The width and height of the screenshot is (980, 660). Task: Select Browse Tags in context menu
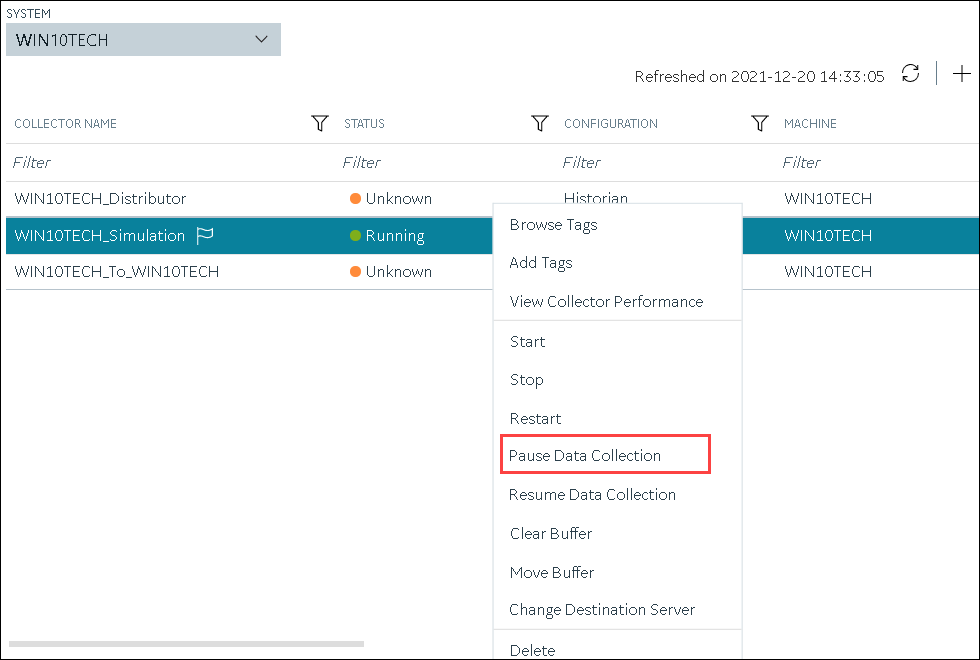553,225
